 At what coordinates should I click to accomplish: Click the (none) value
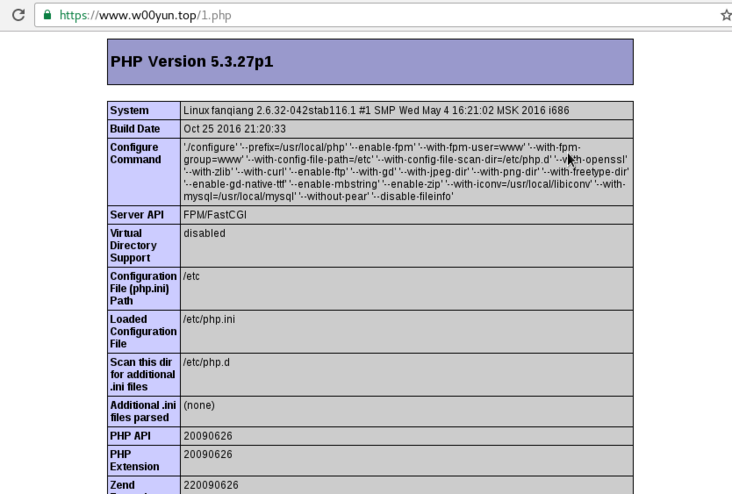tap(199, 405)
